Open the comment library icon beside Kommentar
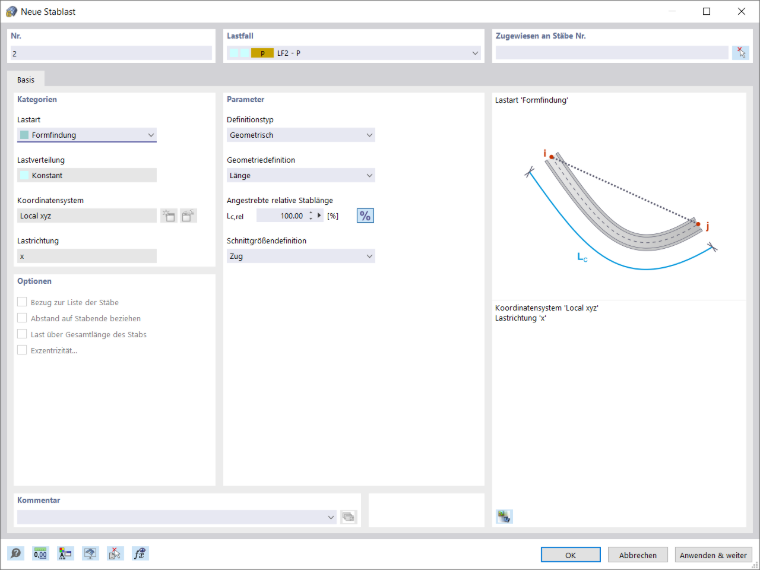760x570 pixels. (348, 517)
